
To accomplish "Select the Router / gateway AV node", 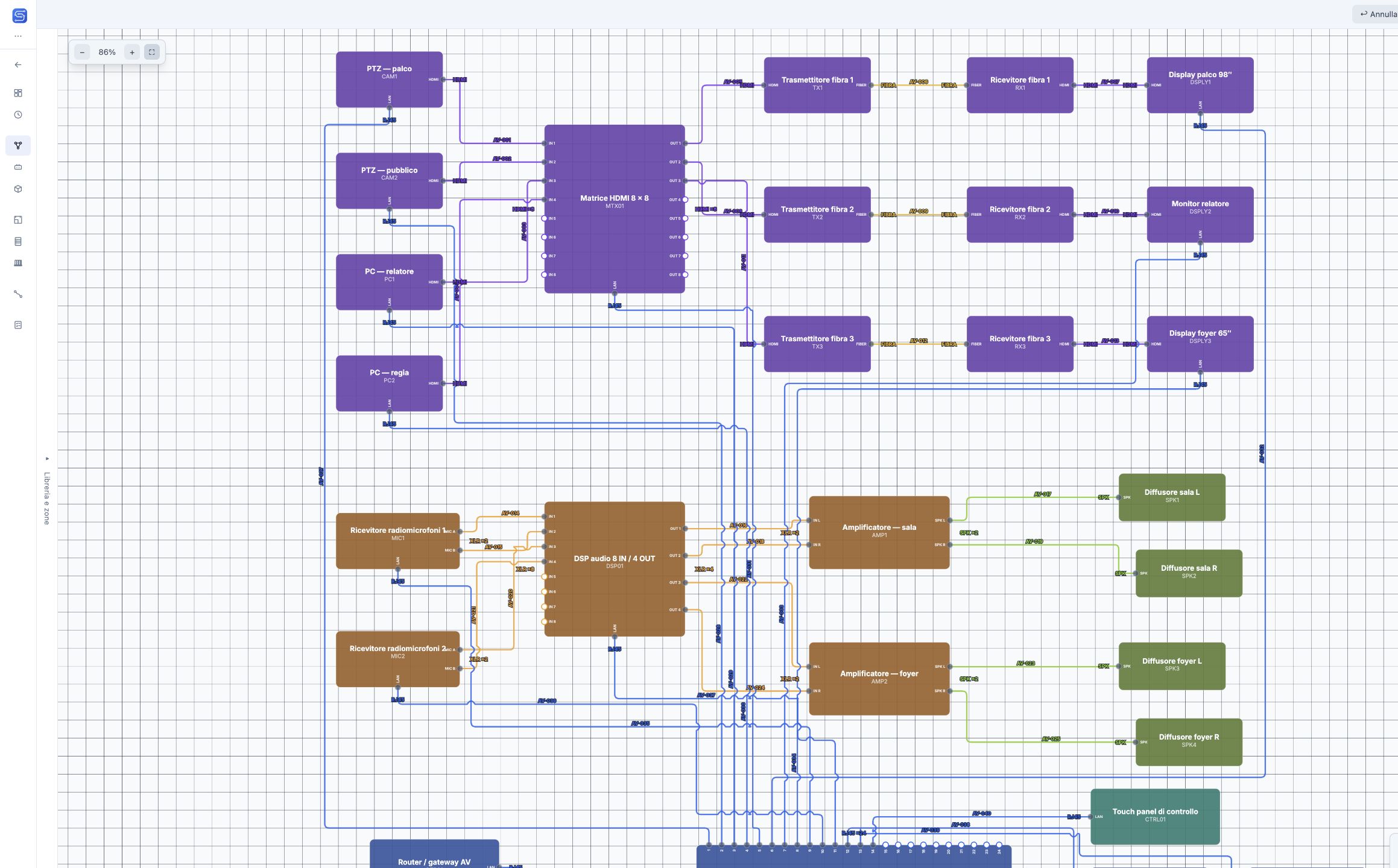I will (x=434, y=855).
